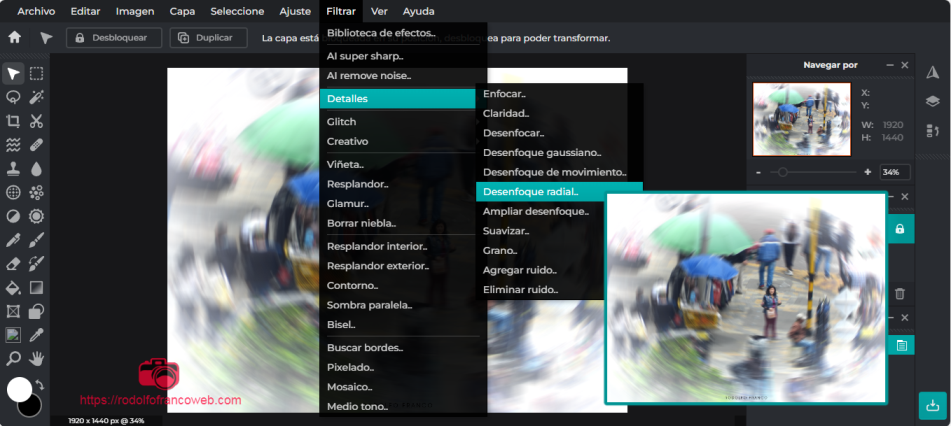Toggle the layer lock icon
This screenshot has height=426, width=951.
[900, 229]
